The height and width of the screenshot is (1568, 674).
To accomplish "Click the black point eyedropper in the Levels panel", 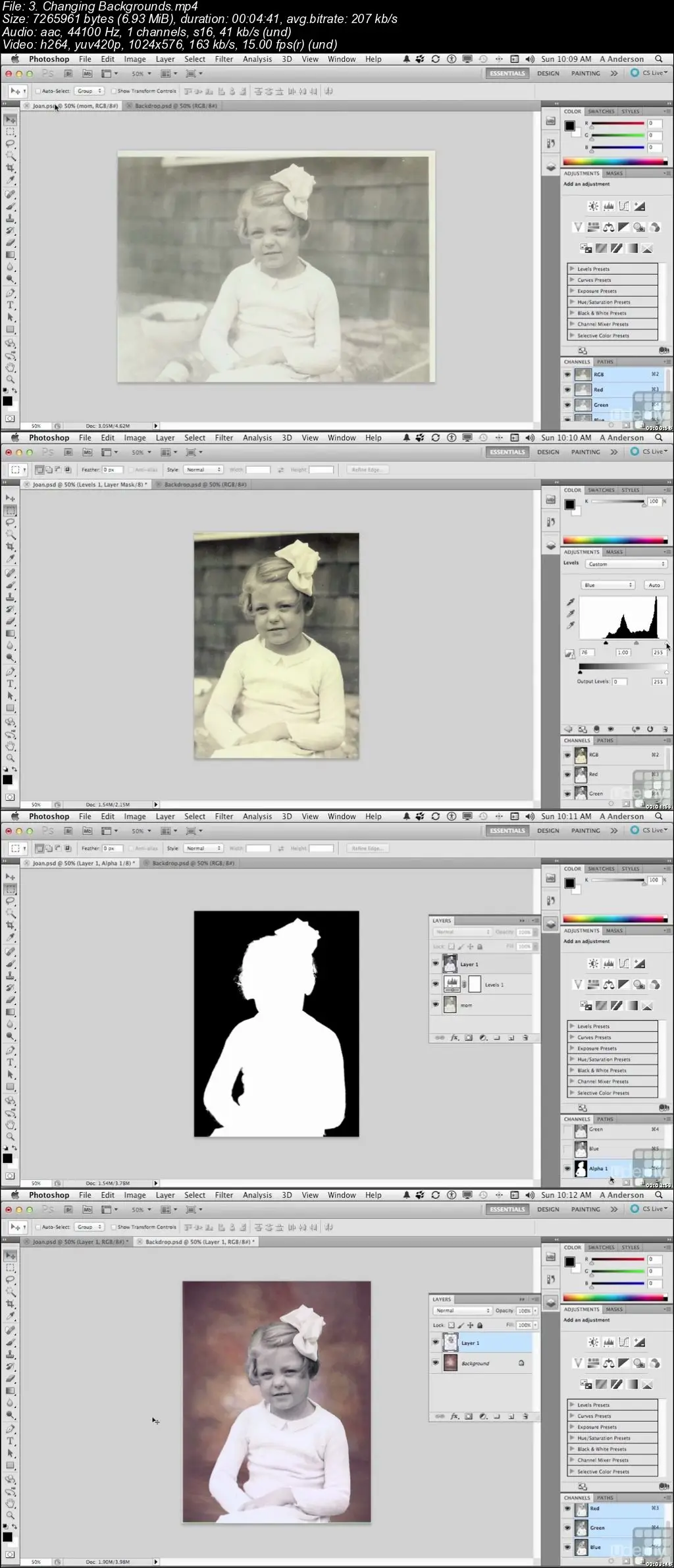I will [571, 602].
